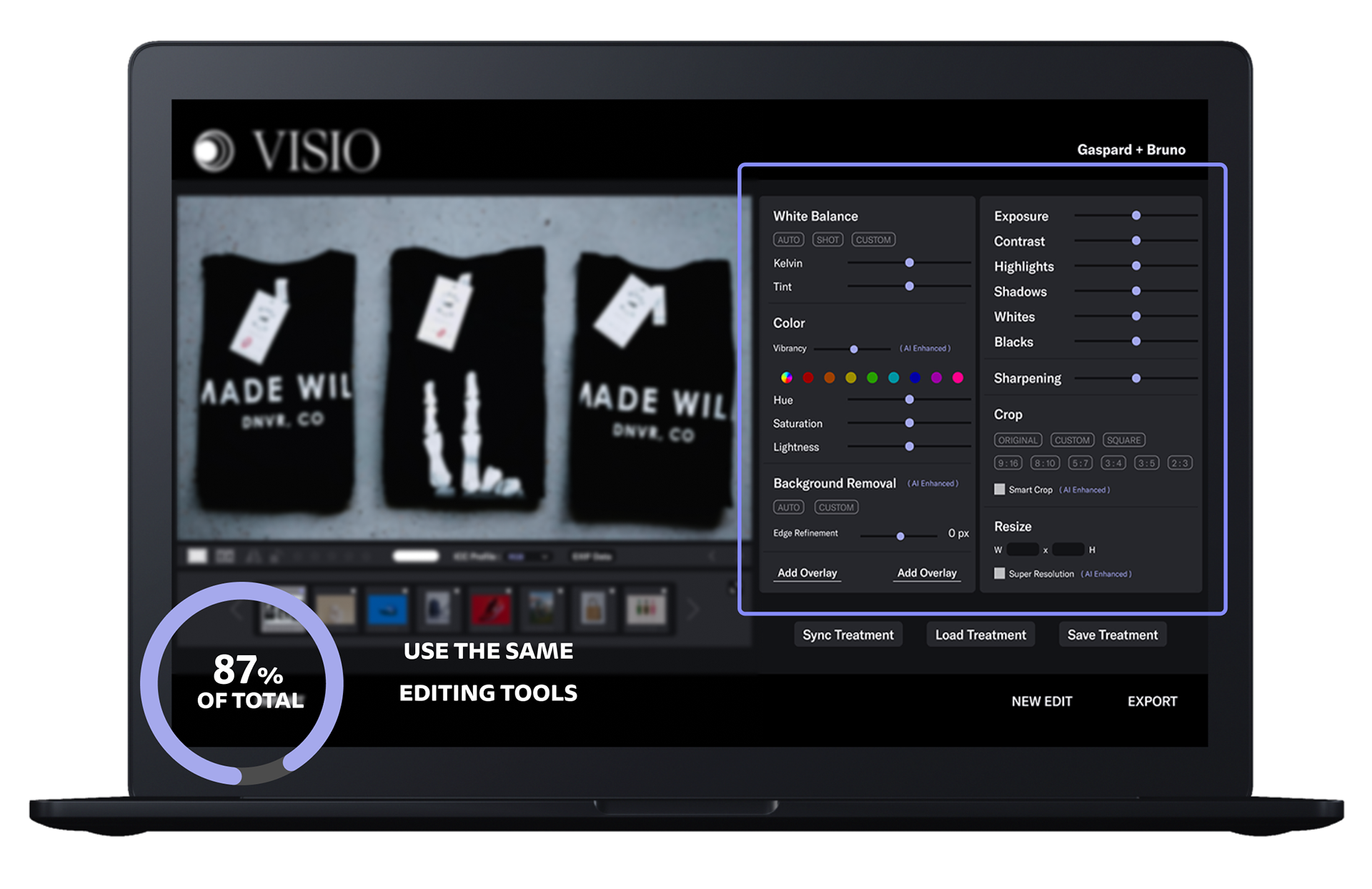Screen dimensions: 1372x889
Task: Switch to single image view icon
Action: click(x=197, y=556)
